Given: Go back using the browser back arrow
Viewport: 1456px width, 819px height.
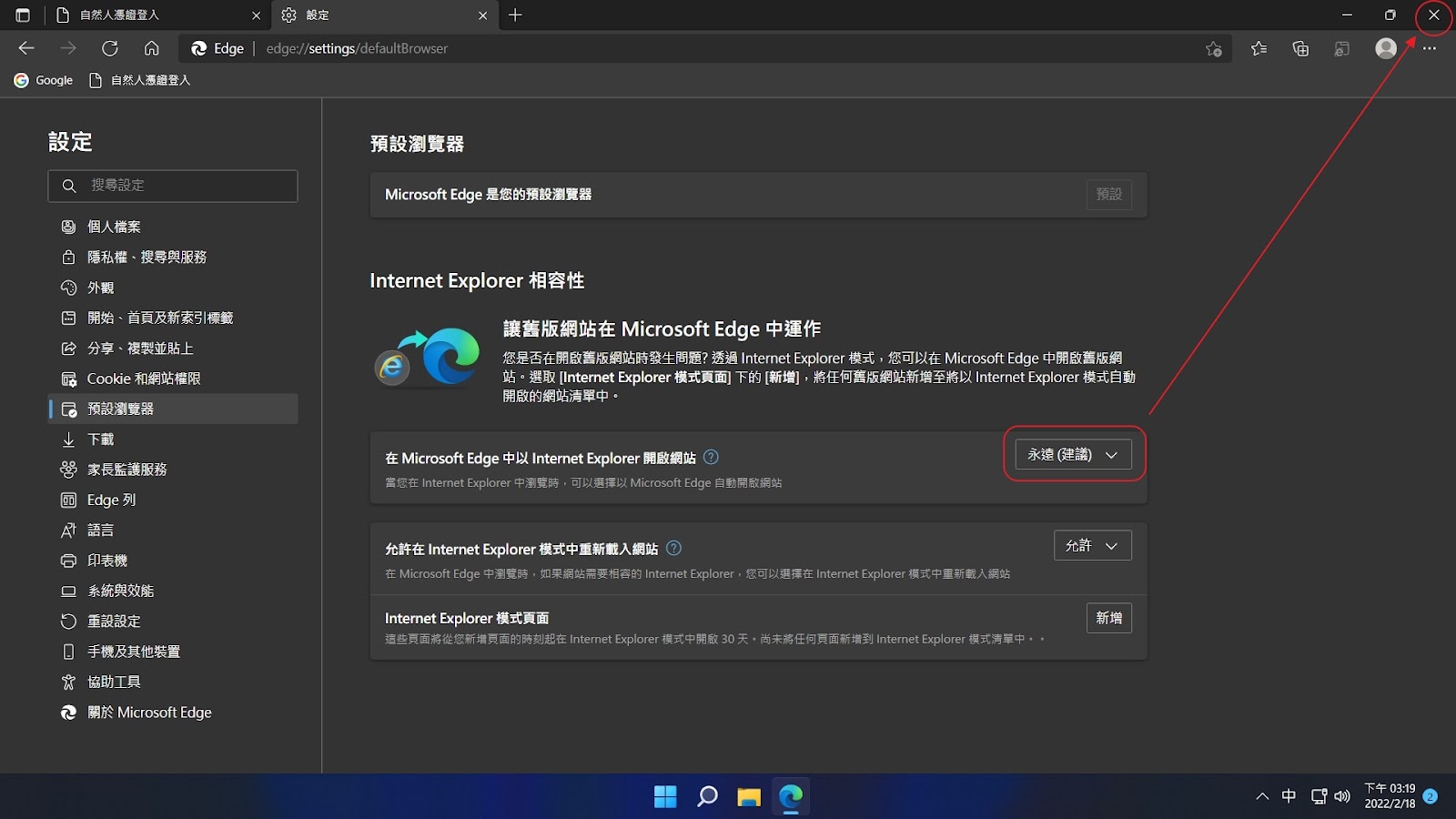Looking at the screenshot, I should point(26,48).
